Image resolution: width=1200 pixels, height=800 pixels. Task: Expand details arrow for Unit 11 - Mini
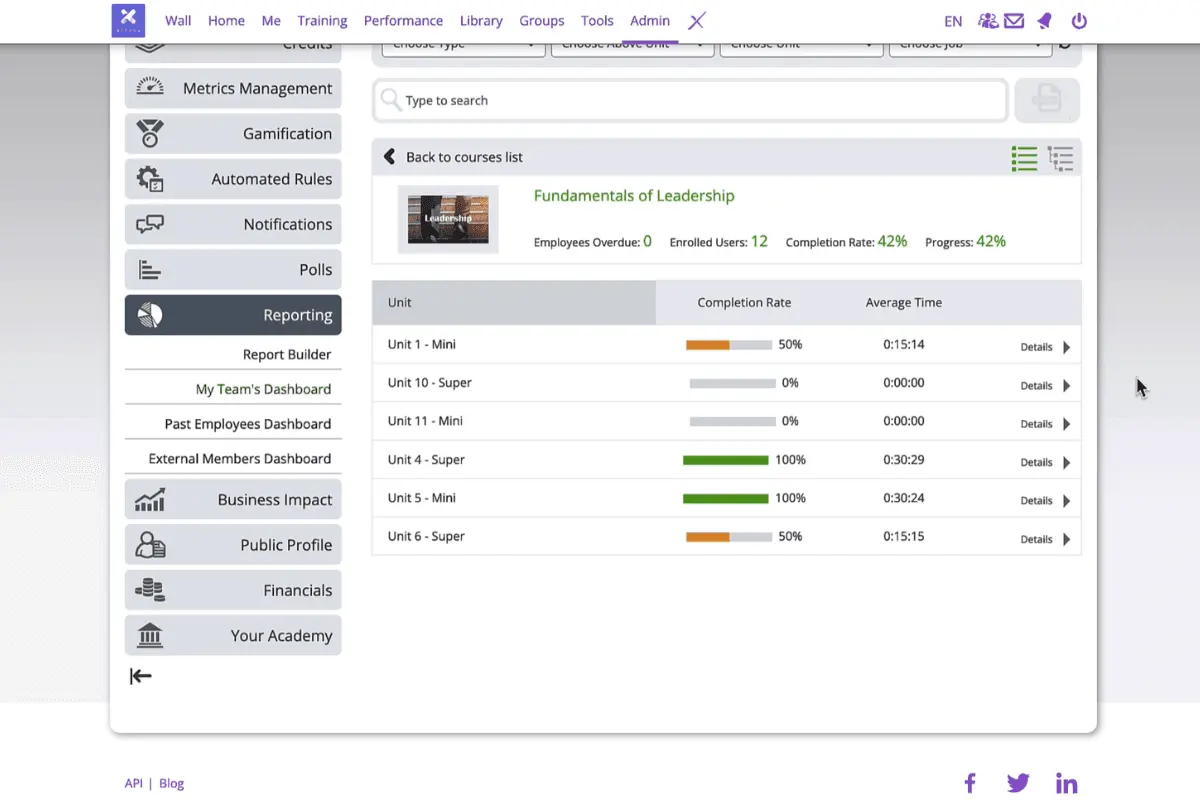(1066, 424)
